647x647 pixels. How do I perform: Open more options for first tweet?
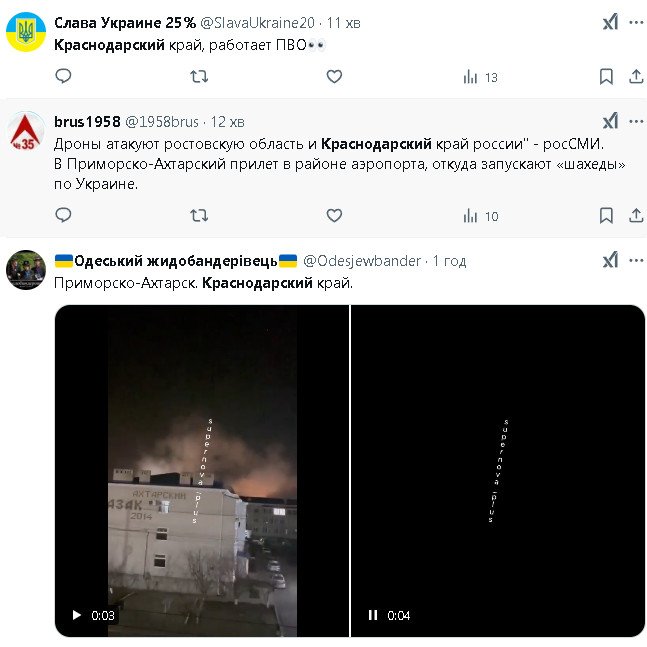[x=636, y=23]
